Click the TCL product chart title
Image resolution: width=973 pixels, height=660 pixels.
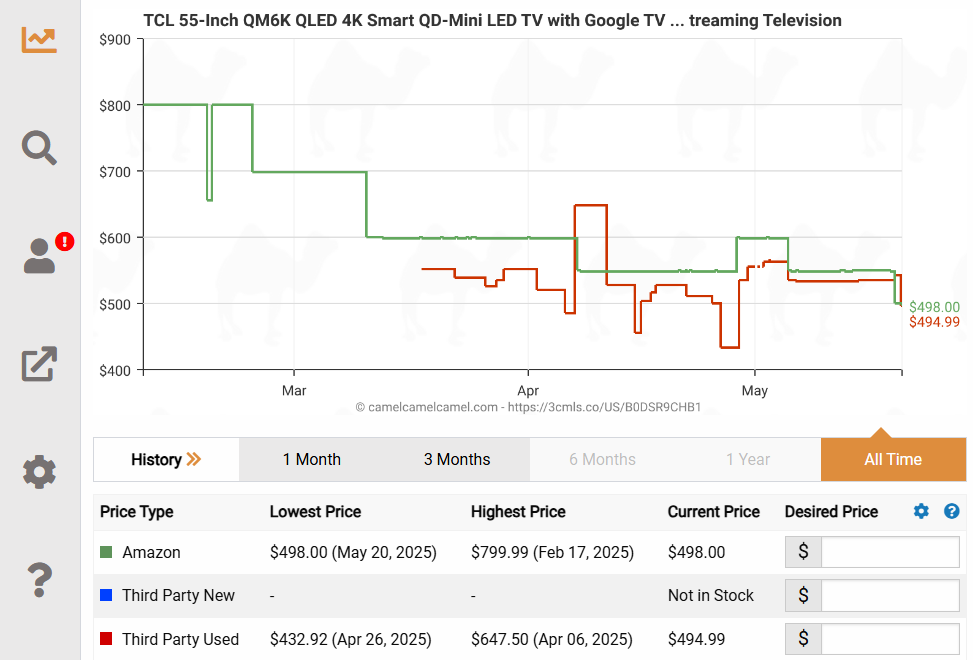pos(492,20)
